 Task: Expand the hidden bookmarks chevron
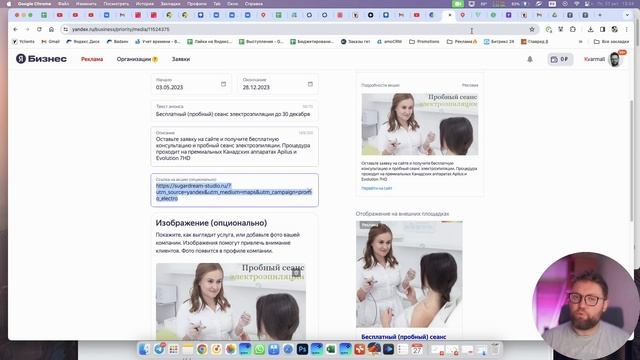580,42
